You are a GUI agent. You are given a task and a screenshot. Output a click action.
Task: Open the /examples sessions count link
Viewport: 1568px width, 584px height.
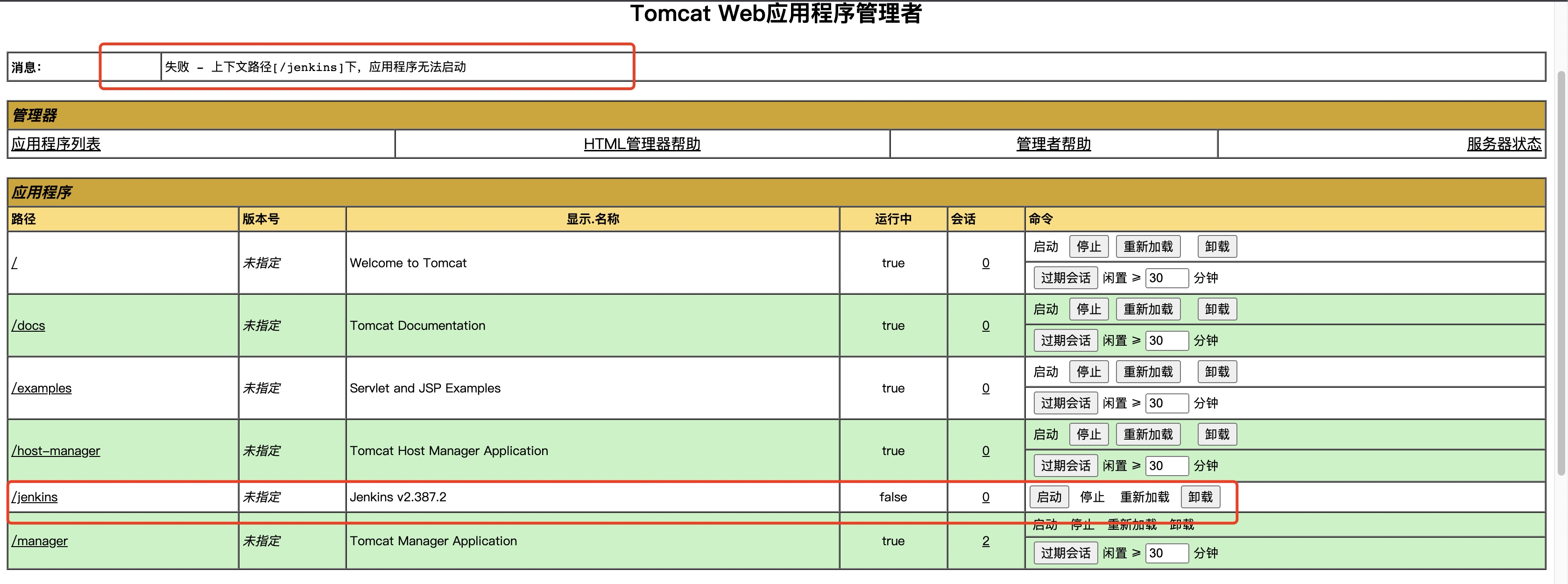pos(985,388)
